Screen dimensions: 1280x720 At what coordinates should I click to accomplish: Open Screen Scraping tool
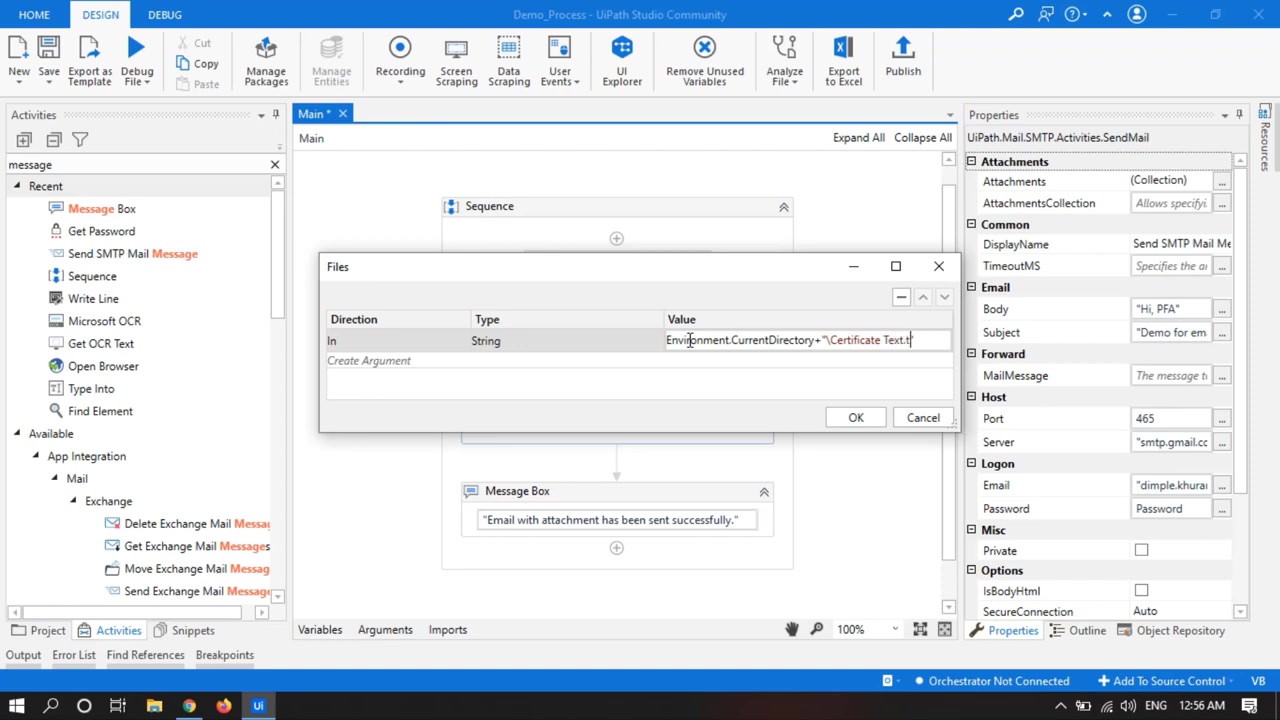click(x=456, y=60)
